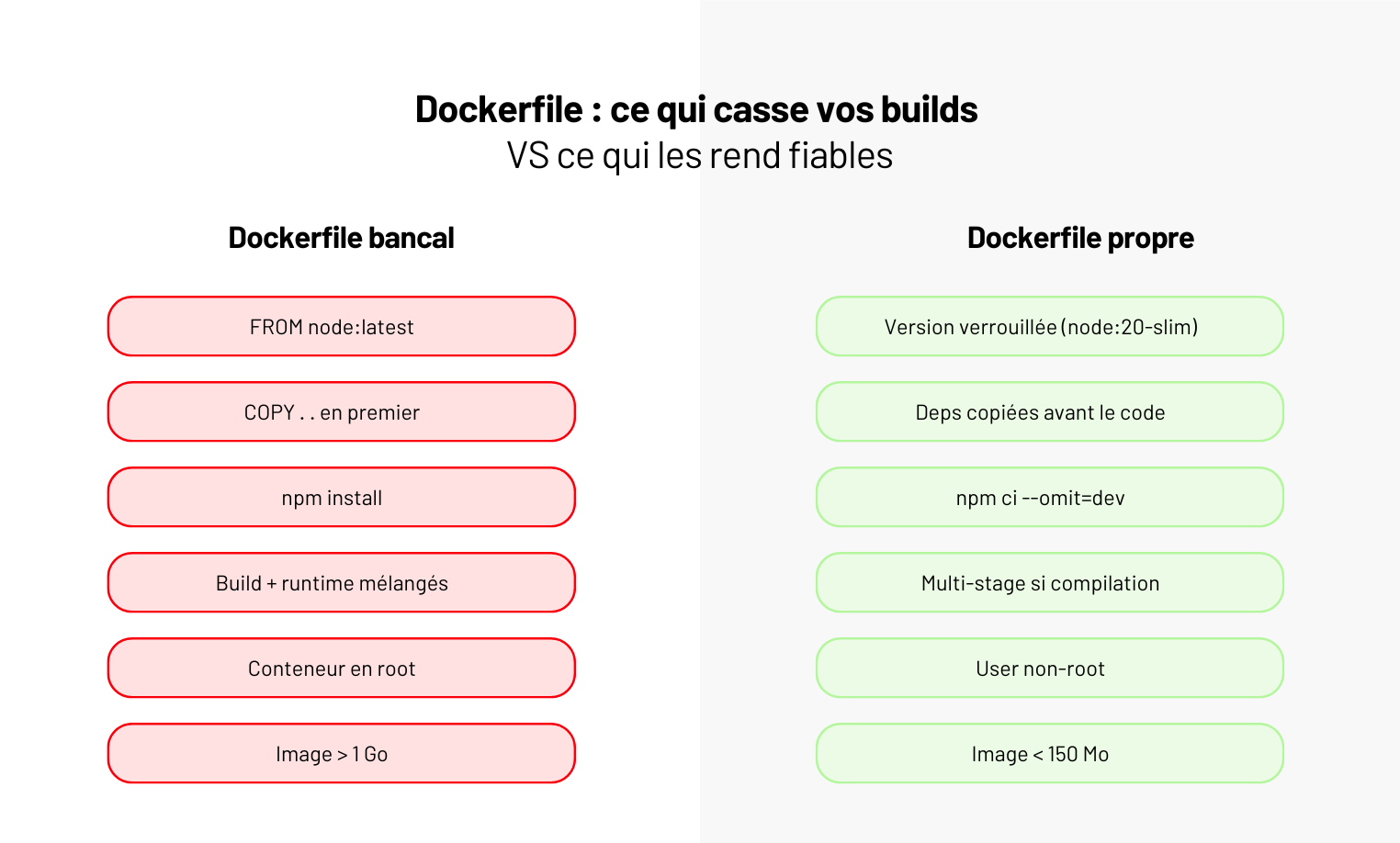Screen dimensions: 1400x843
Task: Click the 'Conteneur en root' pill
Action: [341, 669]
